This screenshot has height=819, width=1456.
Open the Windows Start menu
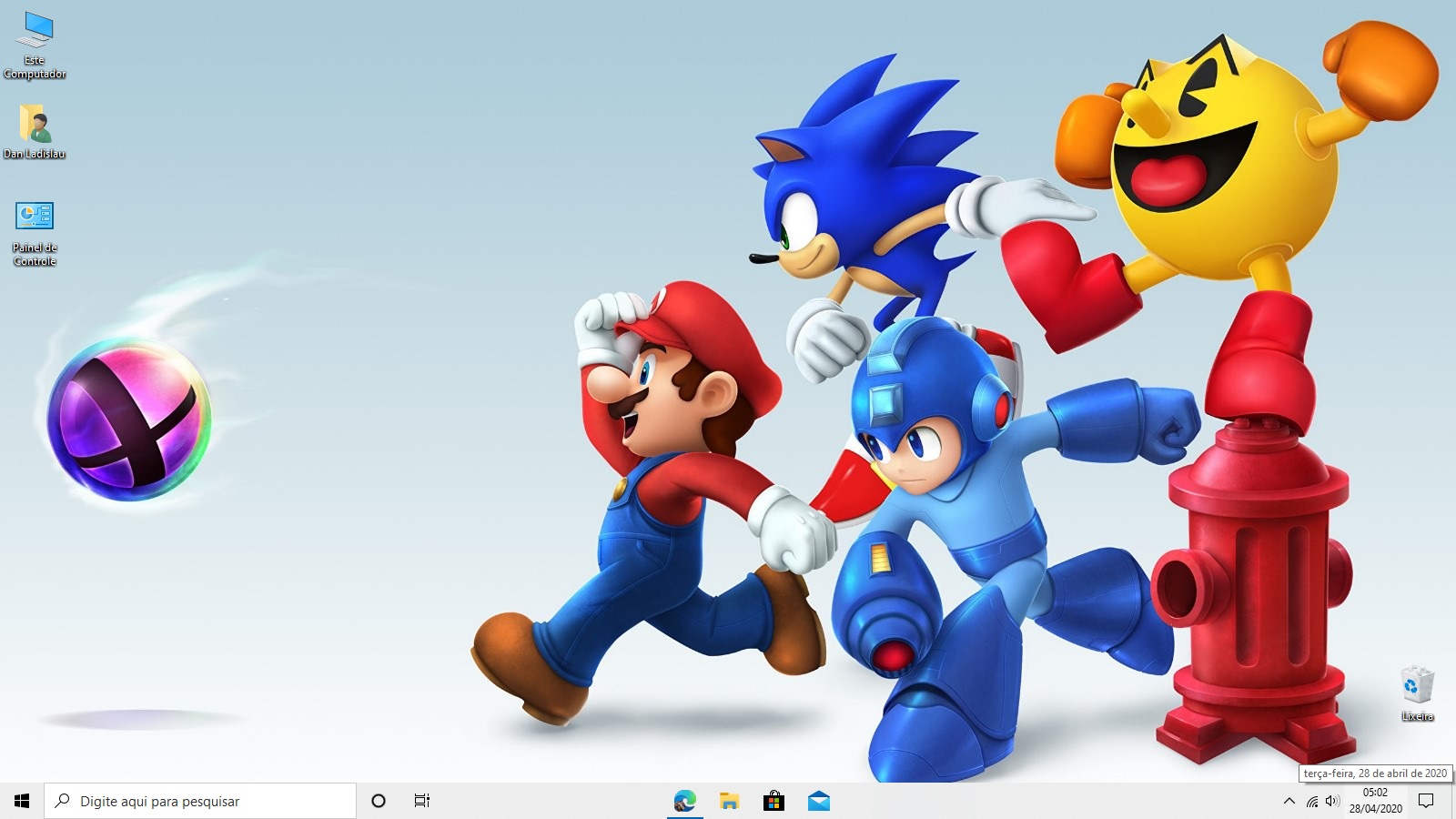pyautogui.click(x=22, y=801)
